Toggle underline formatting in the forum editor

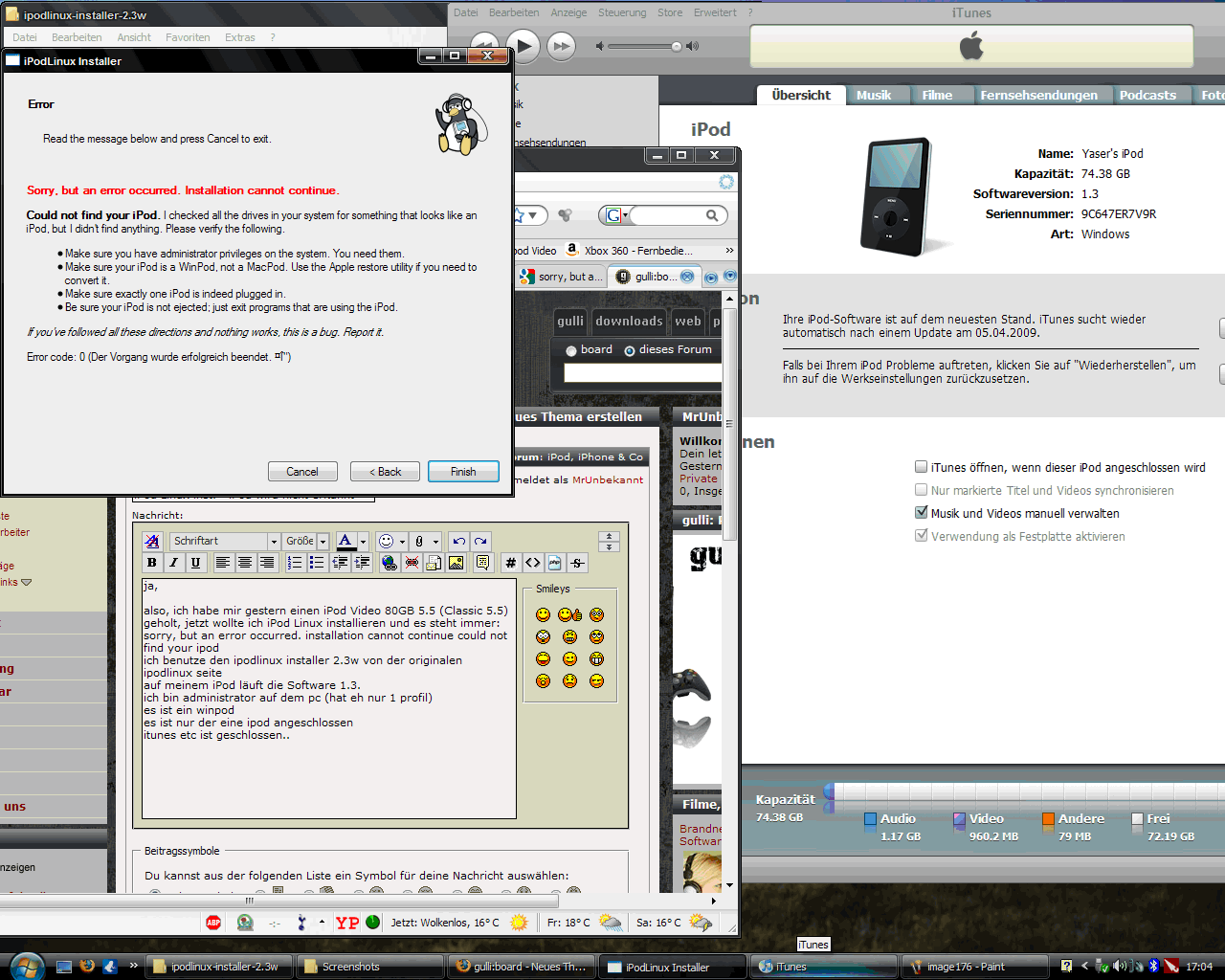(195, 563)
